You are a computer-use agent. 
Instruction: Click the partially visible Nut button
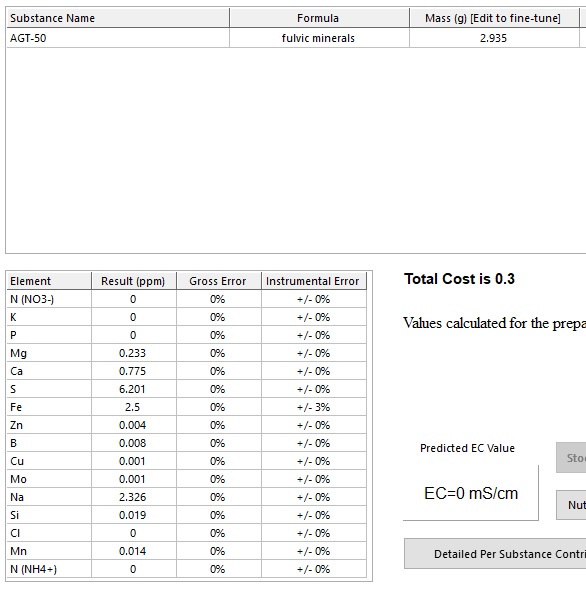point(571,505)
